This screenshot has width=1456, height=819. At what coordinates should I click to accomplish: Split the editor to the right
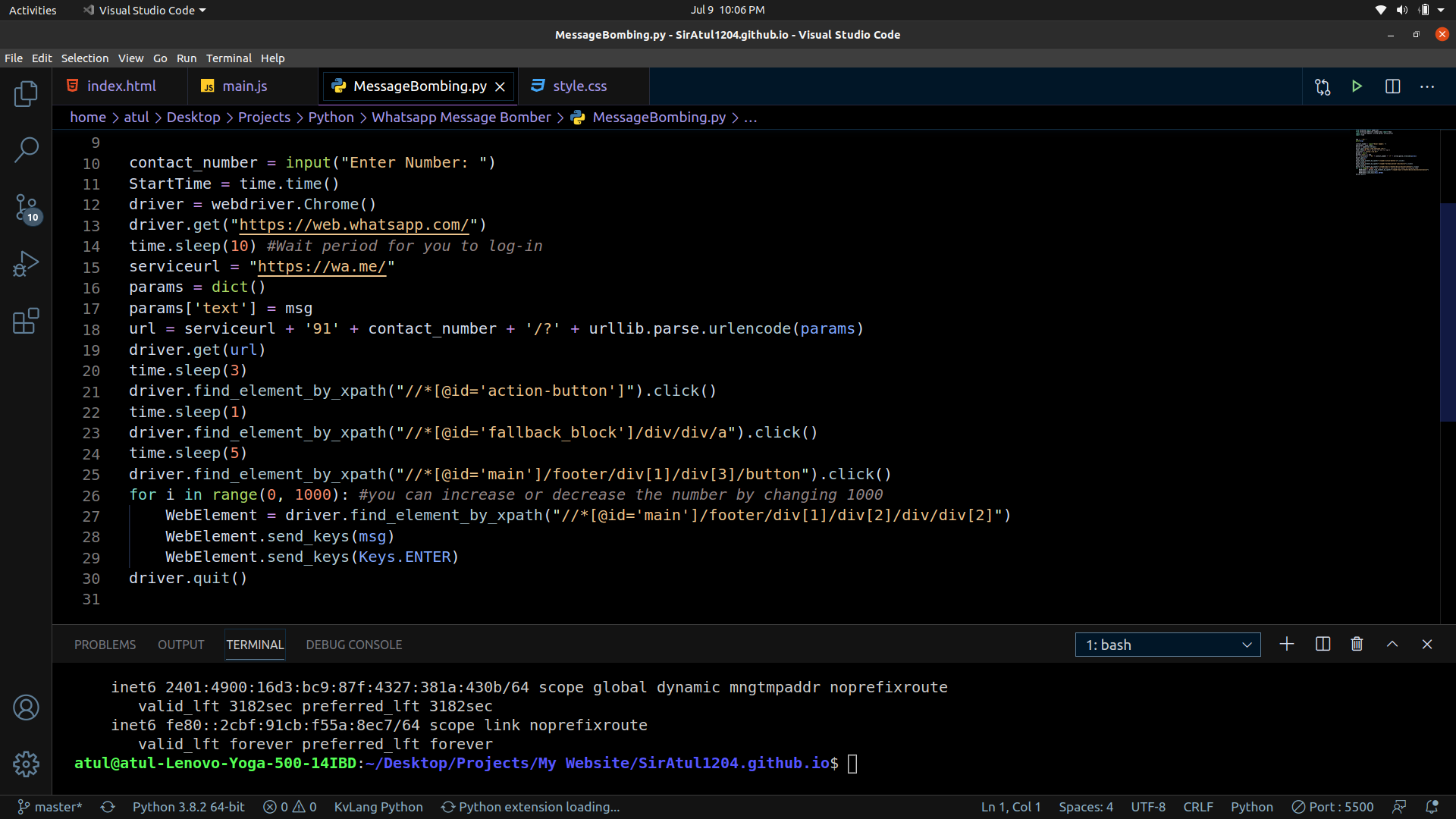[x=1392, y=86]
